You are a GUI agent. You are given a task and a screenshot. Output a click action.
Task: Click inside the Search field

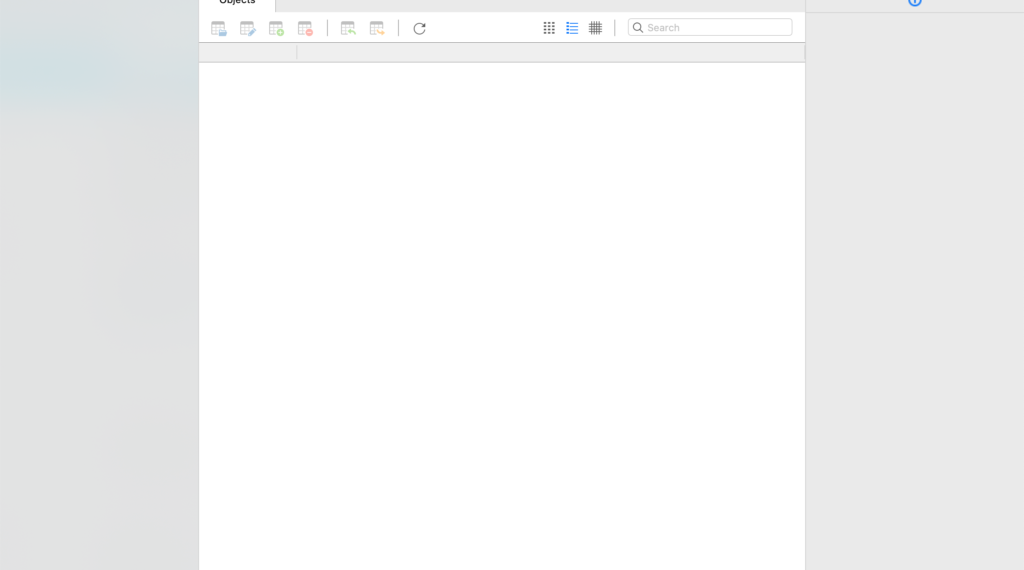[715, 28]
